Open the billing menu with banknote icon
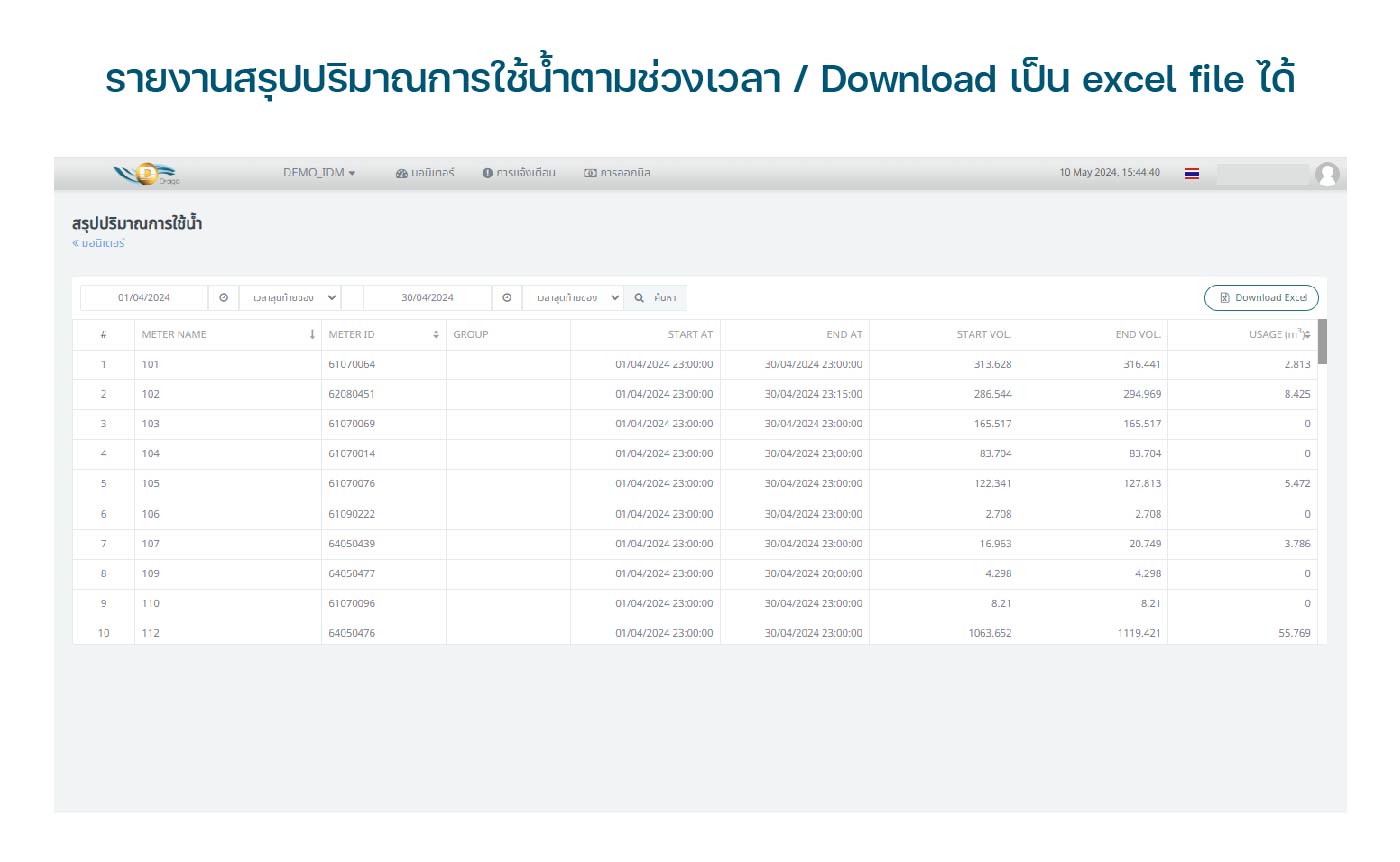Viewport: 1400px width, 862px height. click(617, 173)
